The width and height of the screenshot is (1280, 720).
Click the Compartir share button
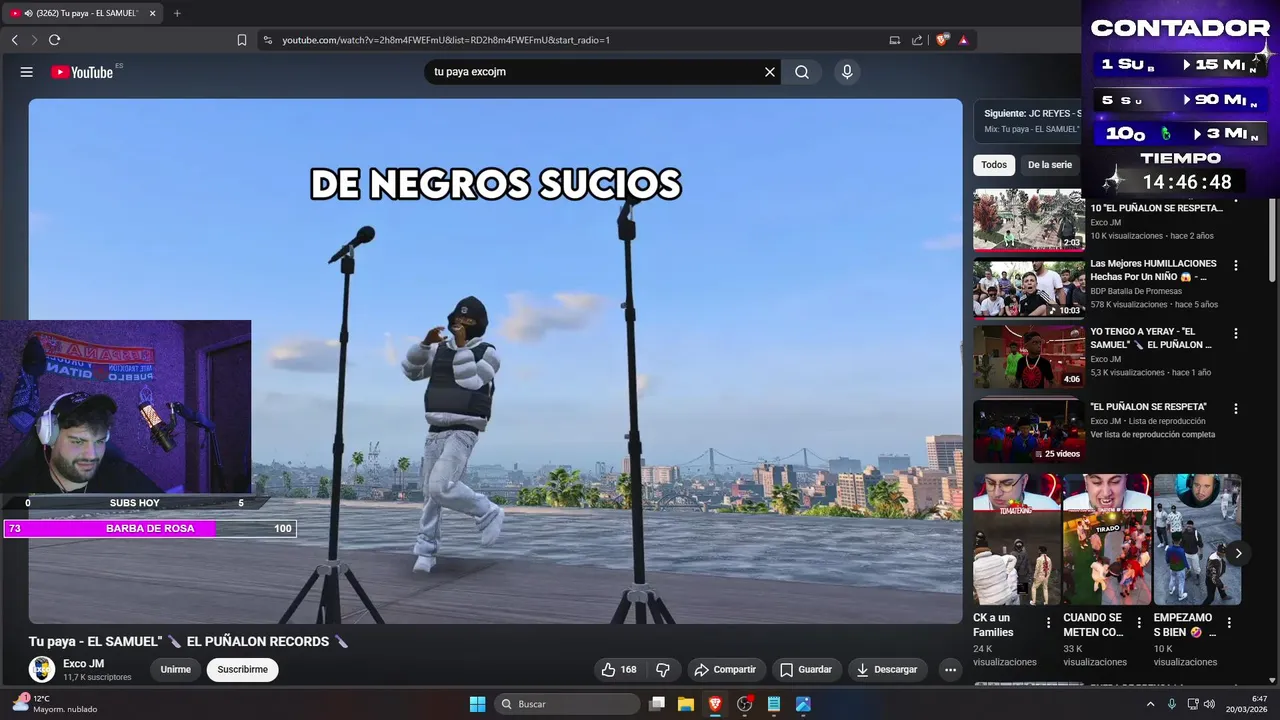click(726, 669)
